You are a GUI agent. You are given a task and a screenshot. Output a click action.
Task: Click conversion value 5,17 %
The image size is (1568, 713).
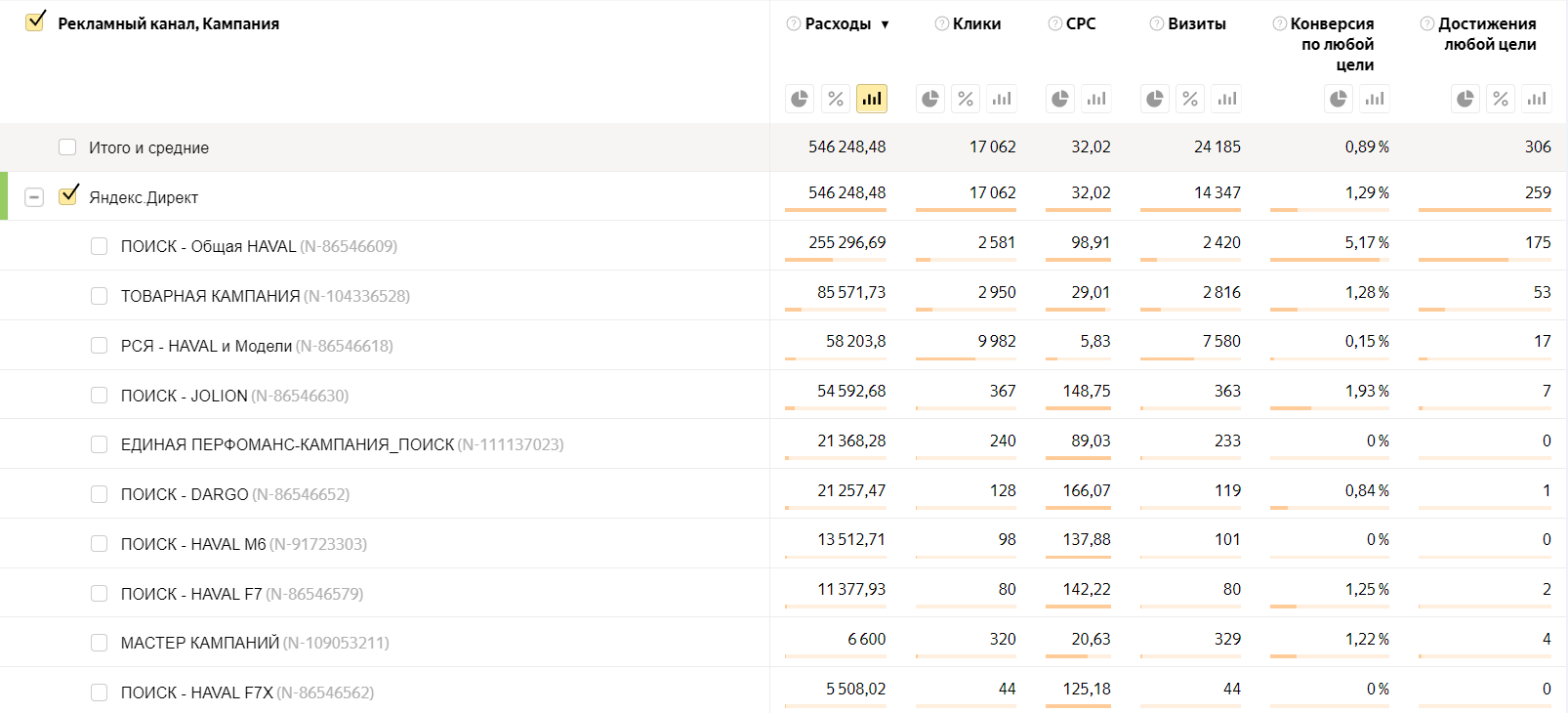coord(1367,242)
